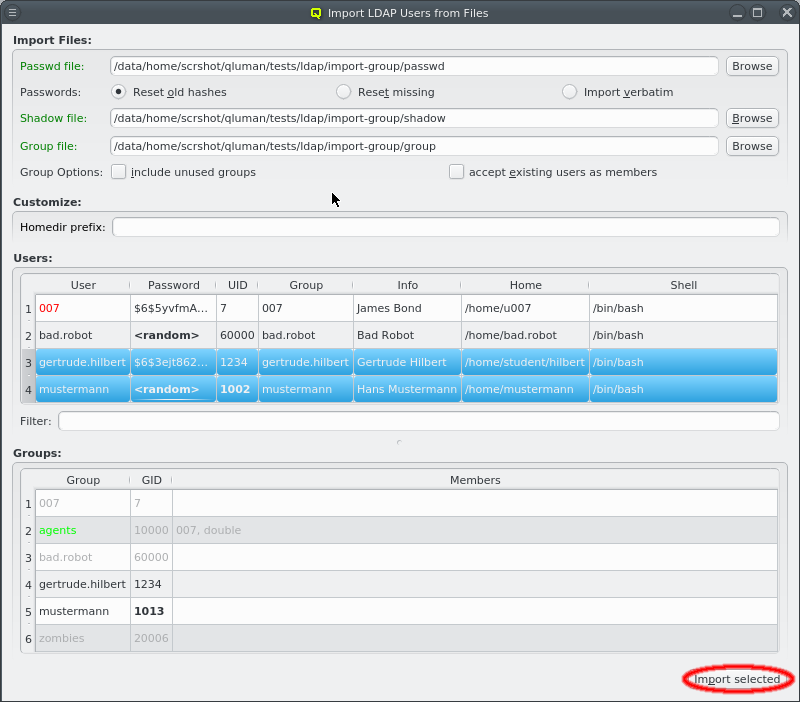Click the Gertrude Hilbert info cell
Viewport: 800px width, 702px height.
(407, 362)
